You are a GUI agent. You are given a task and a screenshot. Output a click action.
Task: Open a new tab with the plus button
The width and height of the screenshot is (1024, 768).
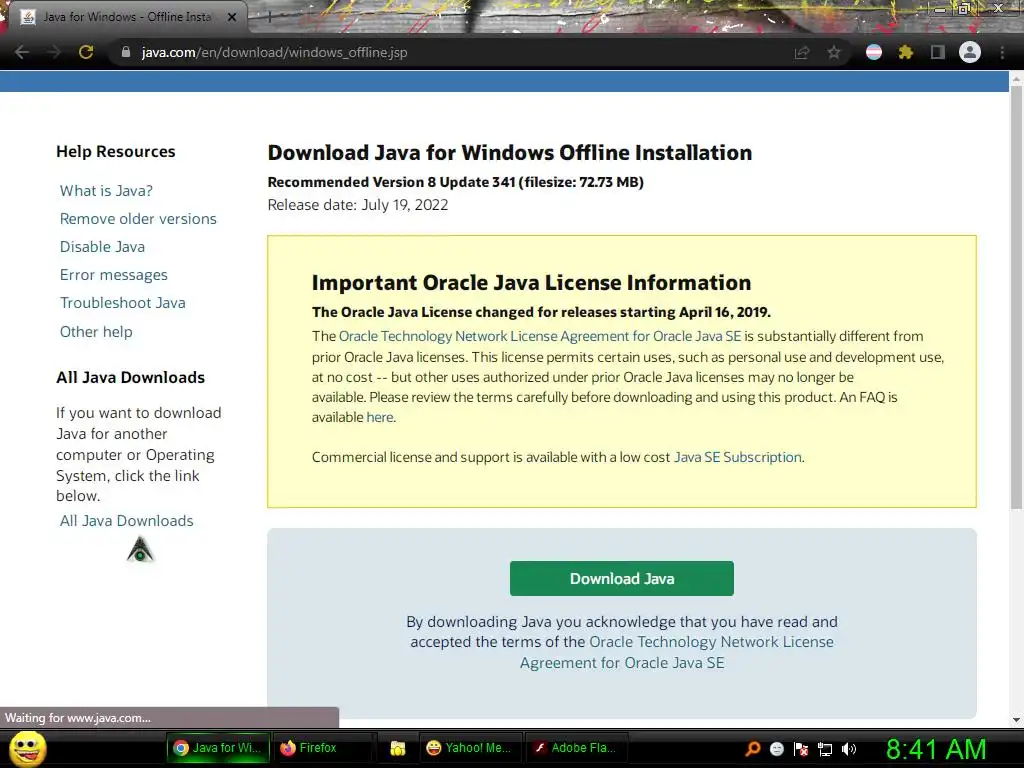269,17
